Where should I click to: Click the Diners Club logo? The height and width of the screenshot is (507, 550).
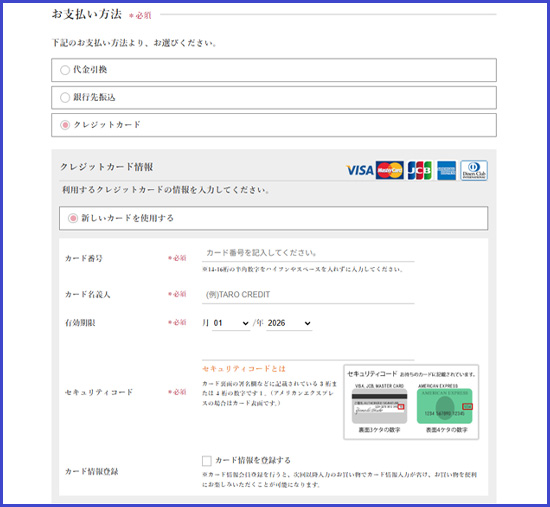[474, 171]
